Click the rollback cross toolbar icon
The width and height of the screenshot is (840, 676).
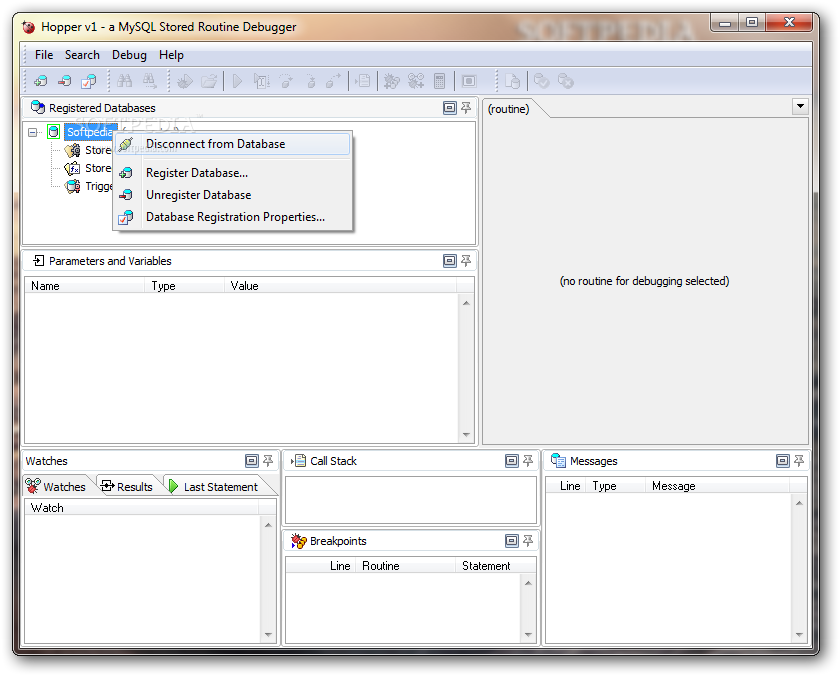point(566,81)
